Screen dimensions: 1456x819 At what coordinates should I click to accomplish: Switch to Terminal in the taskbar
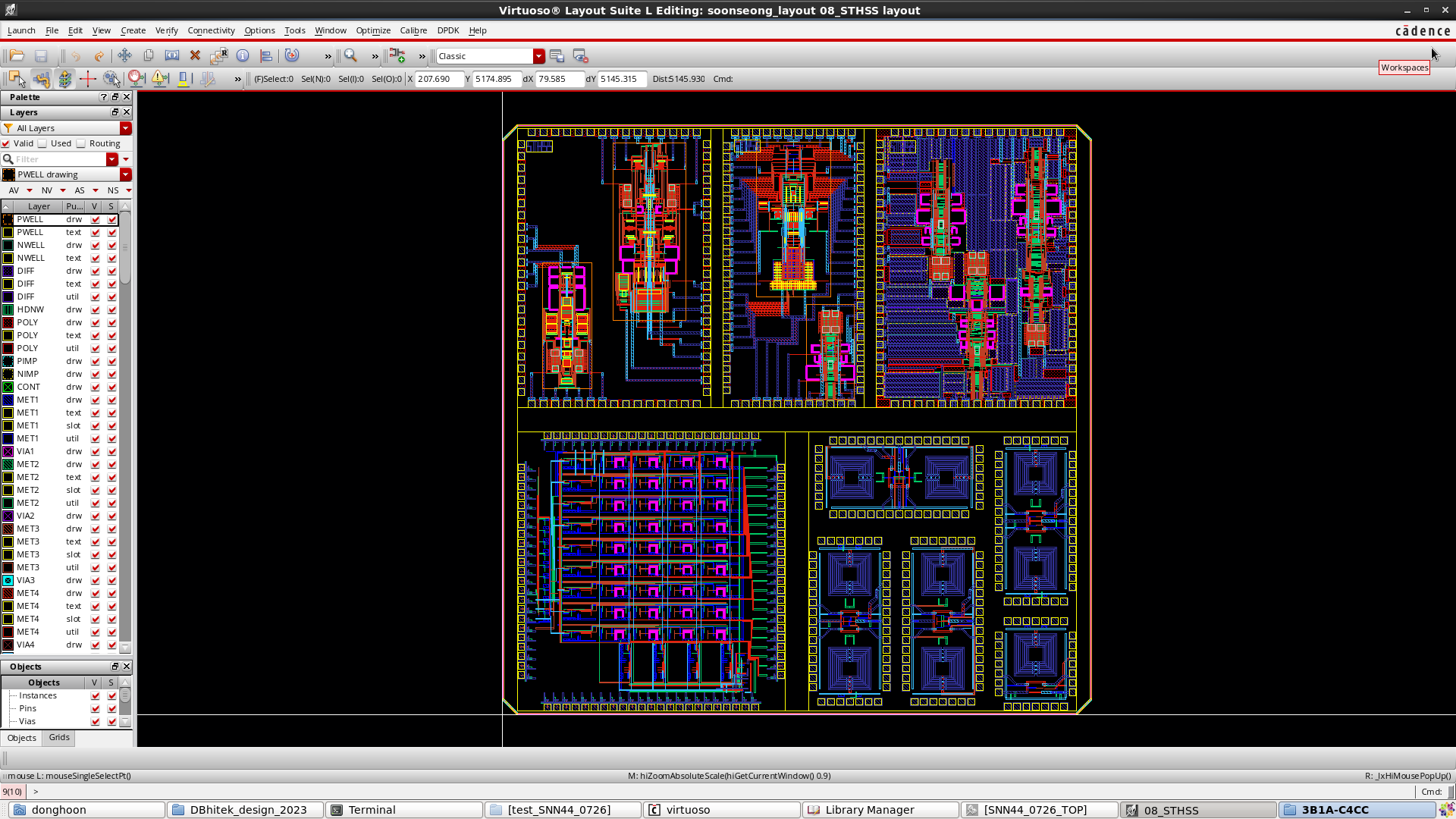pos(404,810)
